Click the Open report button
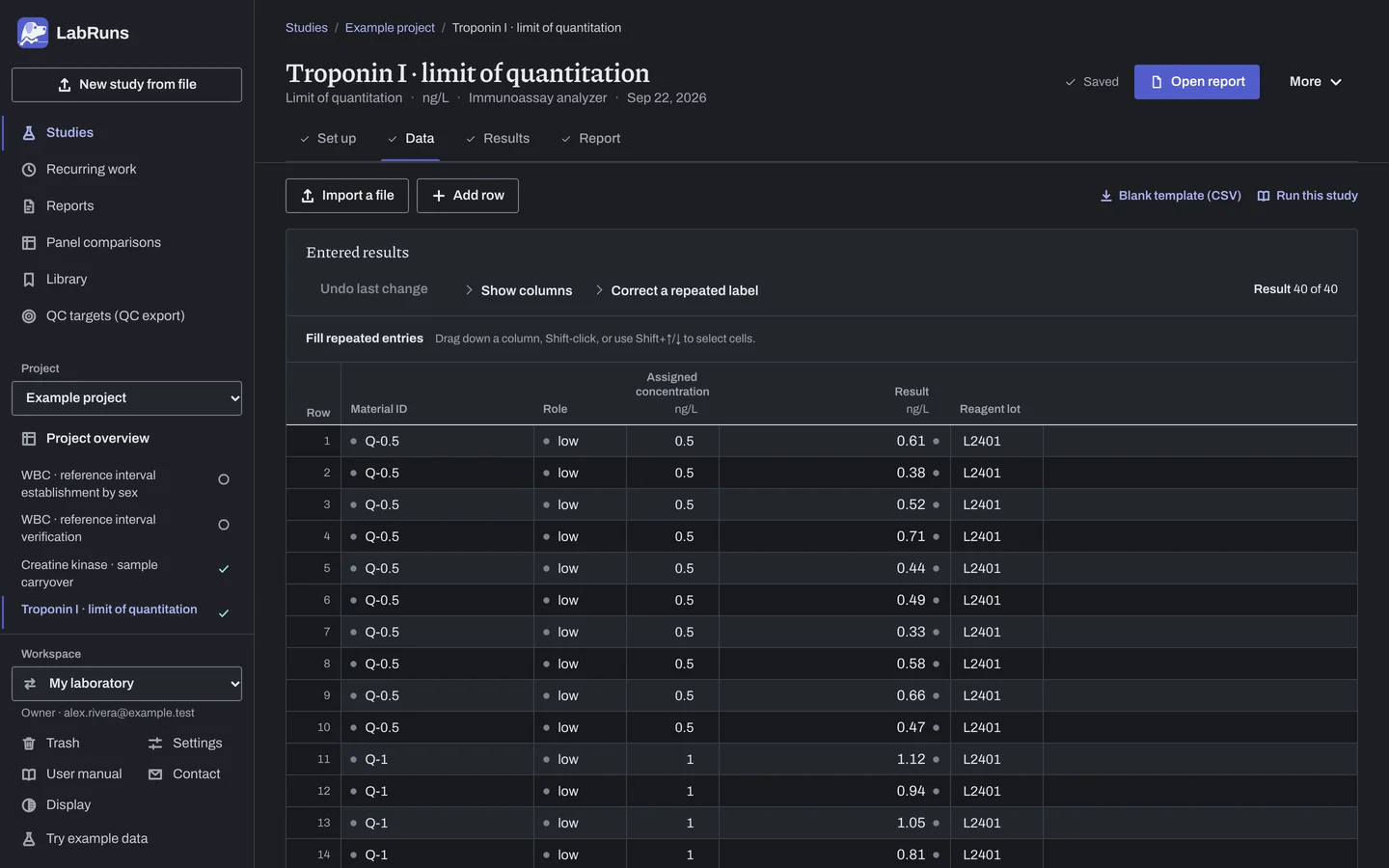This screenshot has height=868, width=1389. [x=1197, y=82]
